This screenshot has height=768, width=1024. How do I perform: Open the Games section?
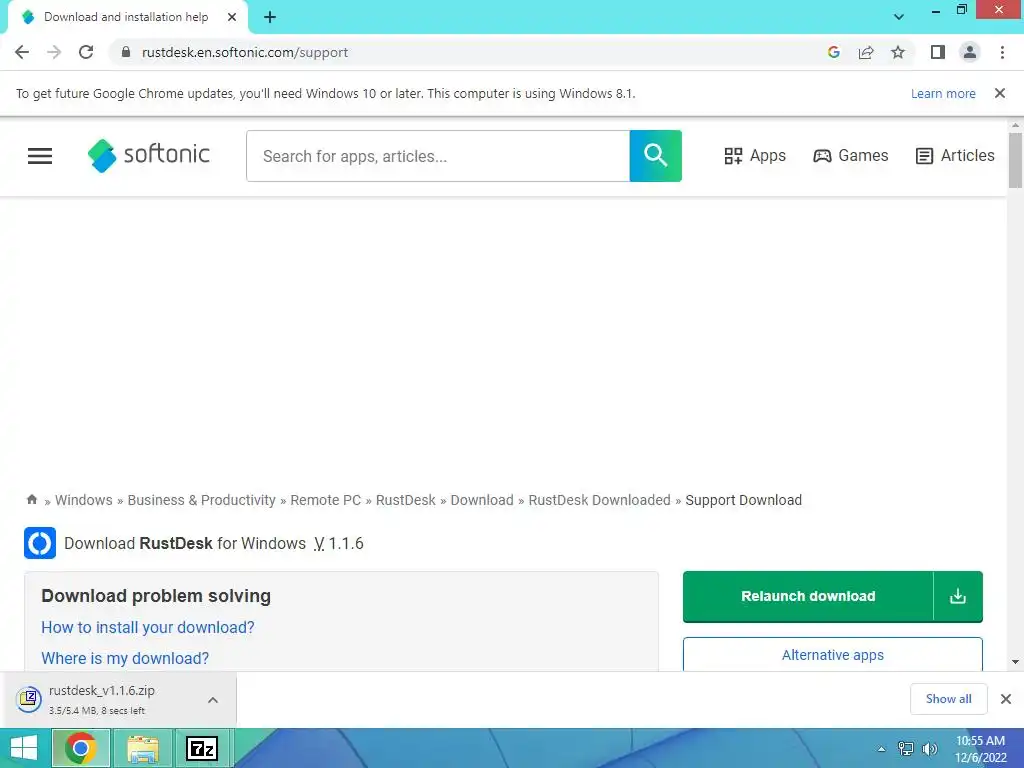[x=850, y=155]
